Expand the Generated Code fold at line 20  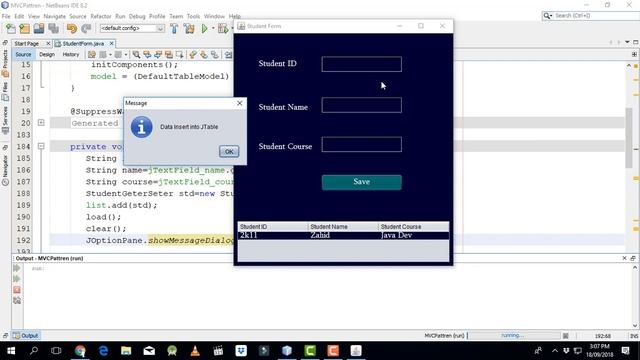pyautogui.click(x=41, y=122)
